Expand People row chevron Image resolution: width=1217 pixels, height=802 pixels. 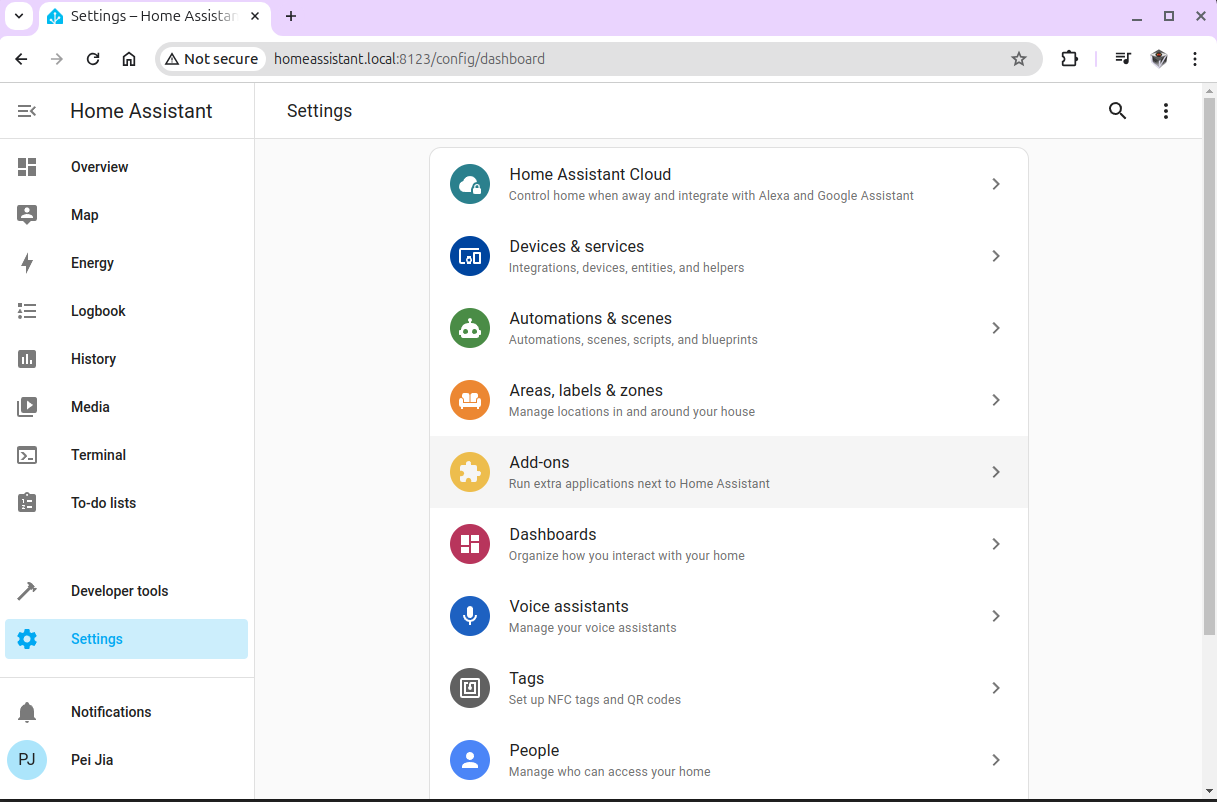[x=996, y=760]
